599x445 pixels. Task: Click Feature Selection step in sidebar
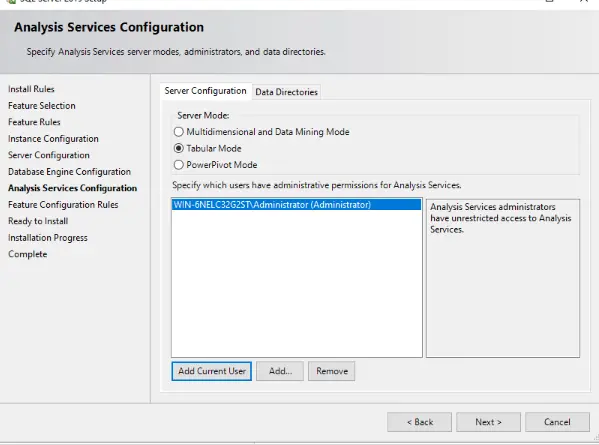42,105
